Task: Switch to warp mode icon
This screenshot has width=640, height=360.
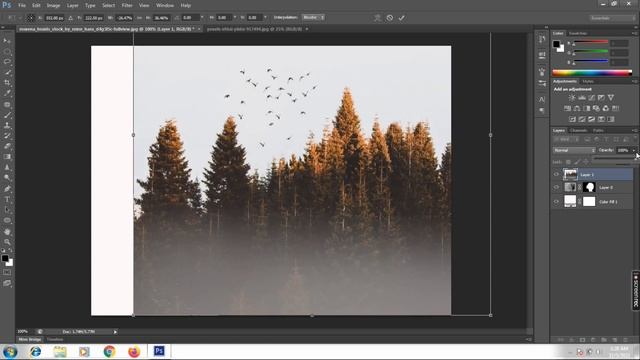Action: pos(378,18)
